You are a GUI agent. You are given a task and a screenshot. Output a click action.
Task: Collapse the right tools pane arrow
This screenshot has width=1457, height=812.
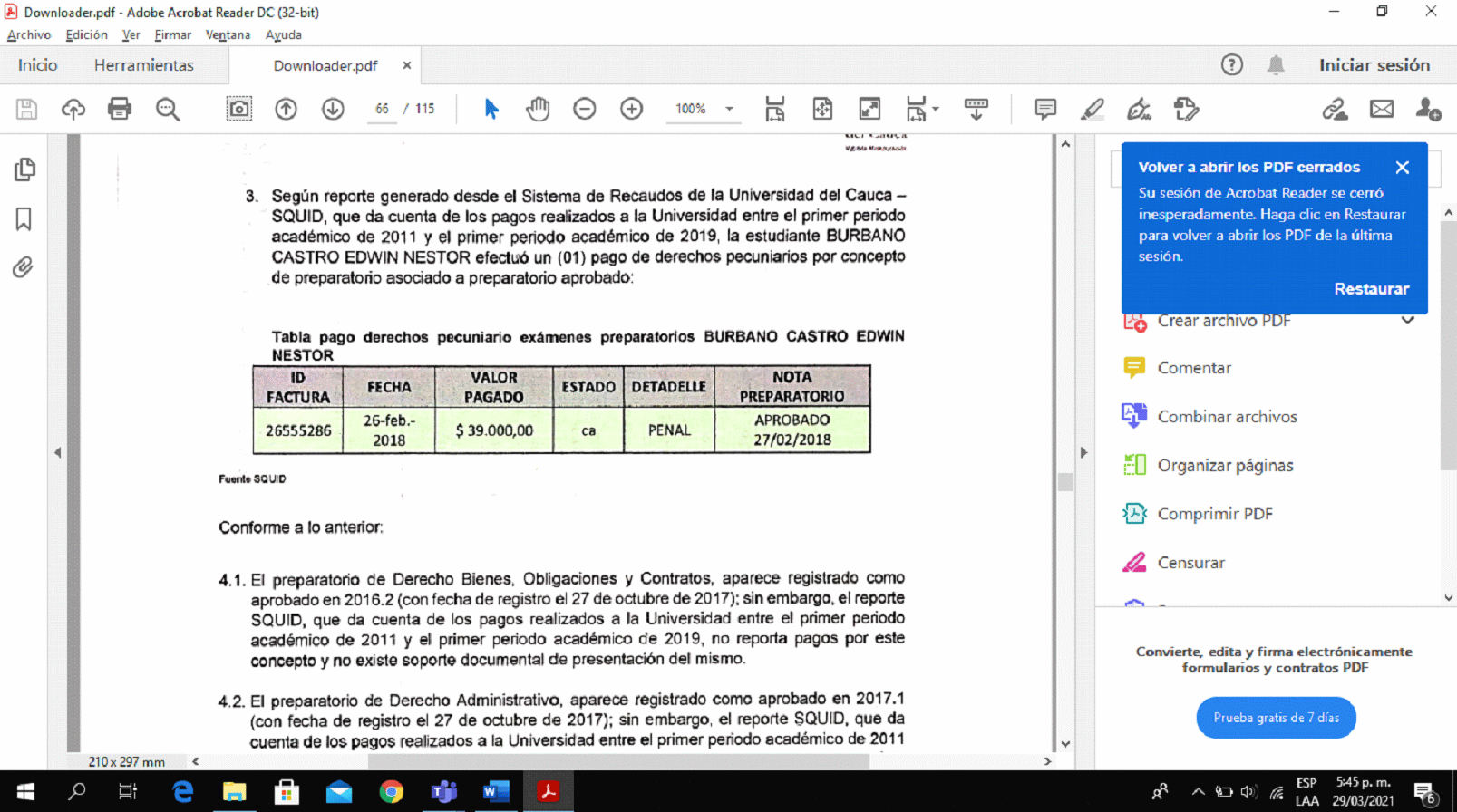click(1083, 452)
